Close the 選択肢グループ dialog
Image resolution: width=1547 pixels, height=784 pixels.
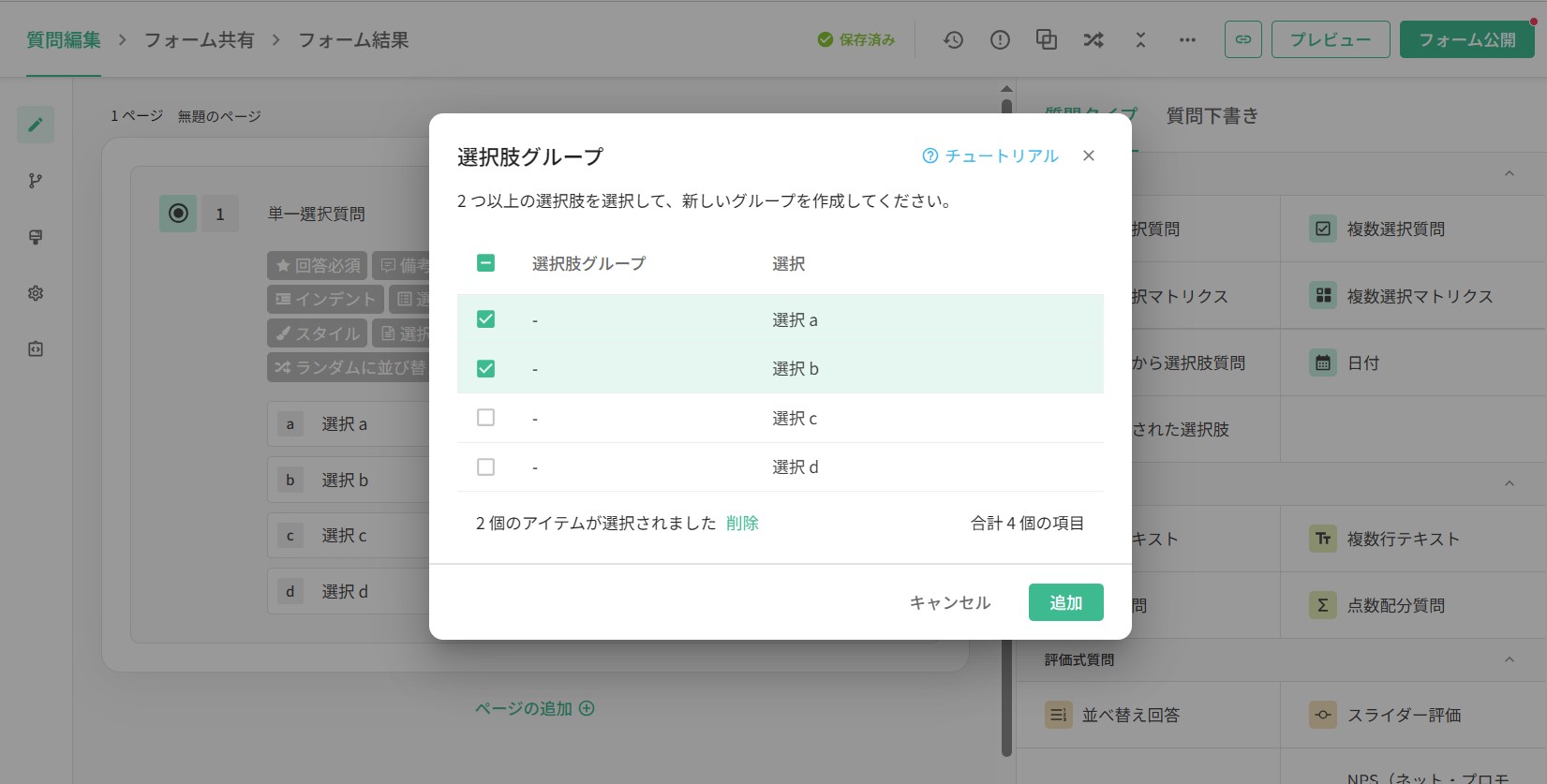coord(1089,155)
